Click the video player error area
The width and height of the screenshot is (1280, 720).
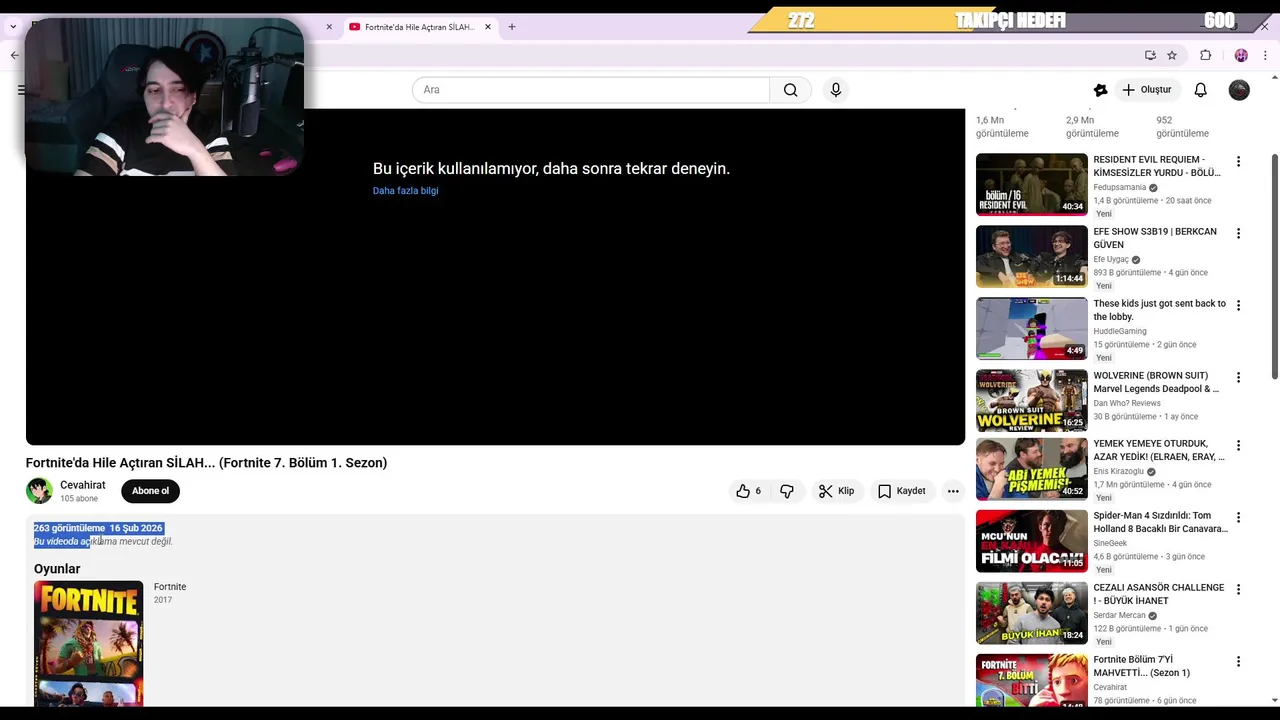[x=495, y=277]
